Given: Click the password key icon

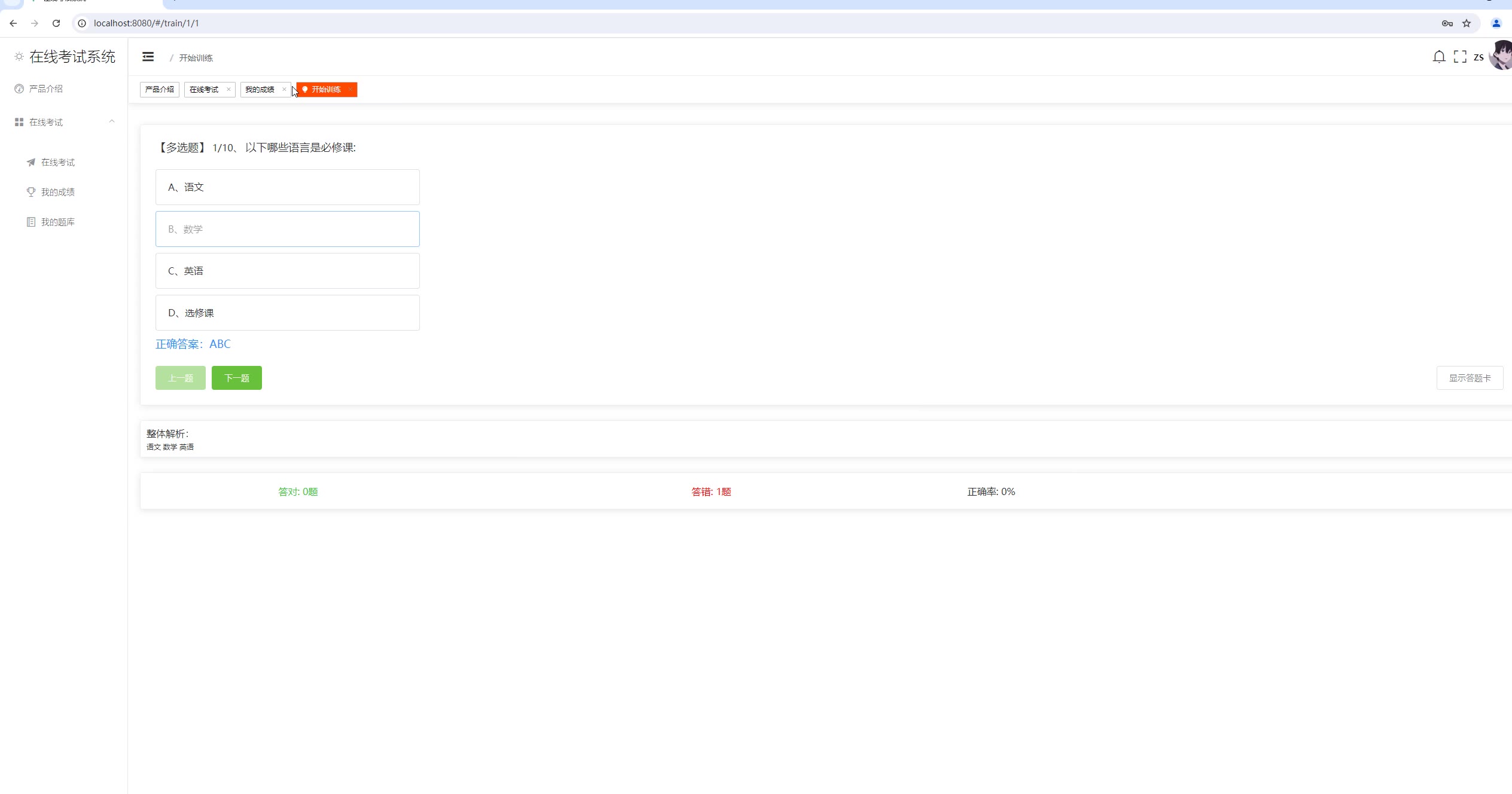Looking at the screenshot, I should (1447, 23).
